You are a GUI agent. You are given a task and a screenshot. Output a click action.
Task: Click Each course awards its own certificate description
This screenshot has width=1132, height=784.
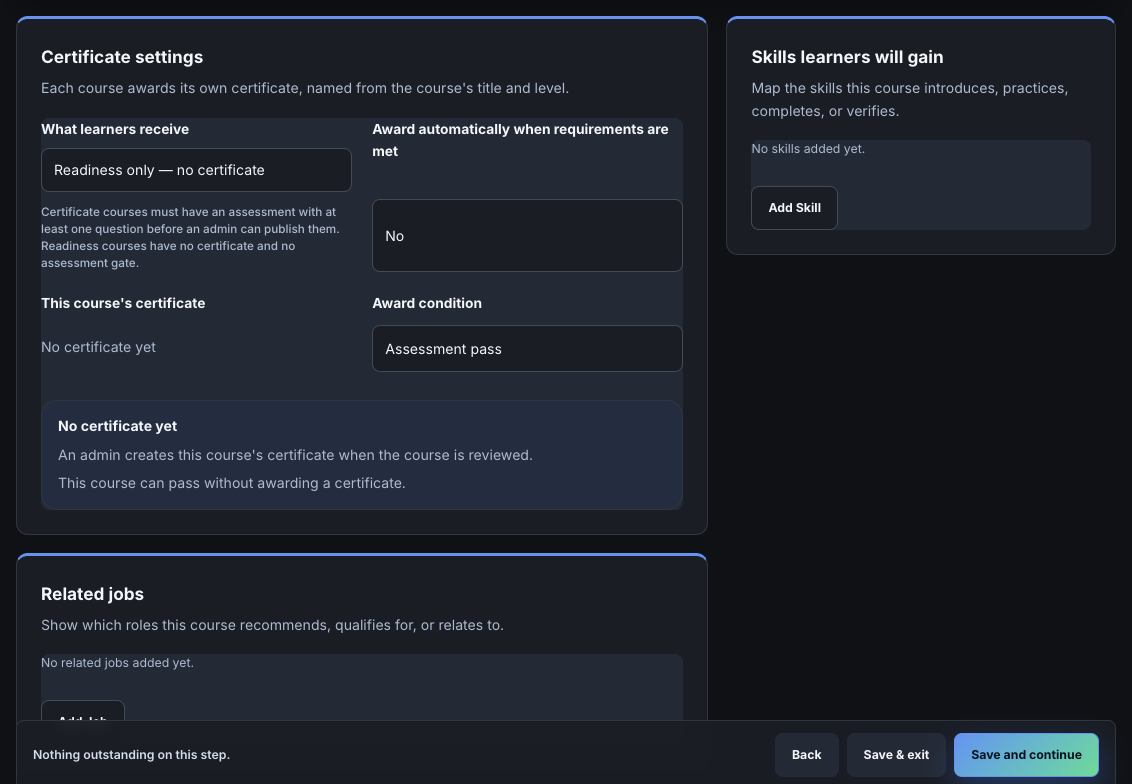(x=305, y=88)
